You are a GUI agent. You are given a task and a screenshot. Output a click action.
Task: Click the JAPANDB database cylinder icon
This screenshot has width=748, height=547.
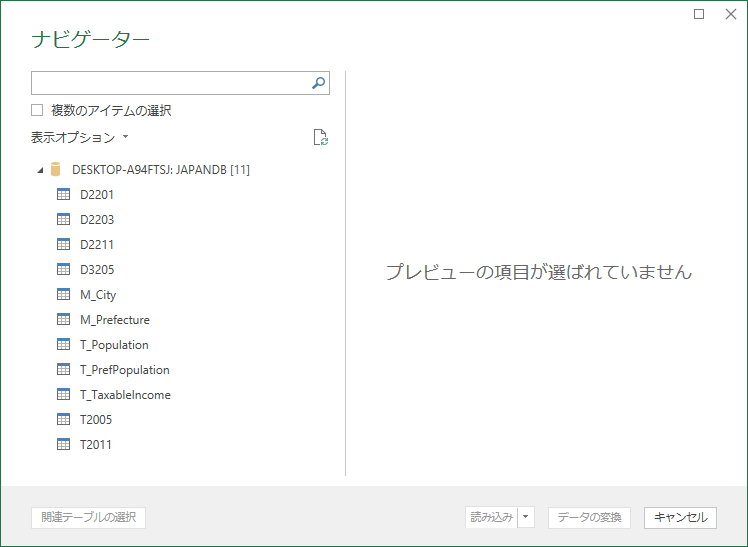(x=56, y=170)
